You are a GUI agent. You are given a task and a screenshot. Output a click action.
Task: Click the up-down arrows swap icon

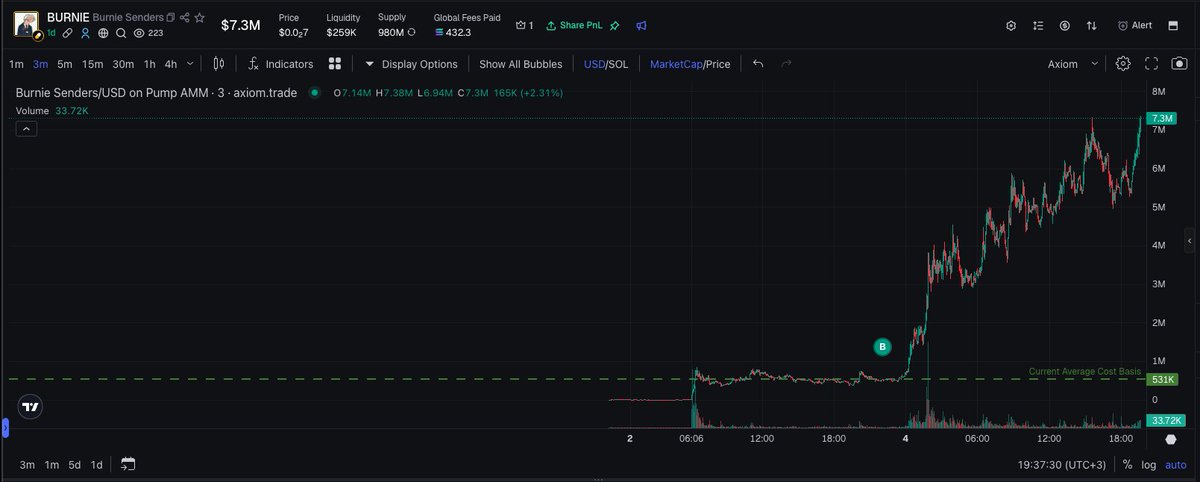pos(1091,25)
